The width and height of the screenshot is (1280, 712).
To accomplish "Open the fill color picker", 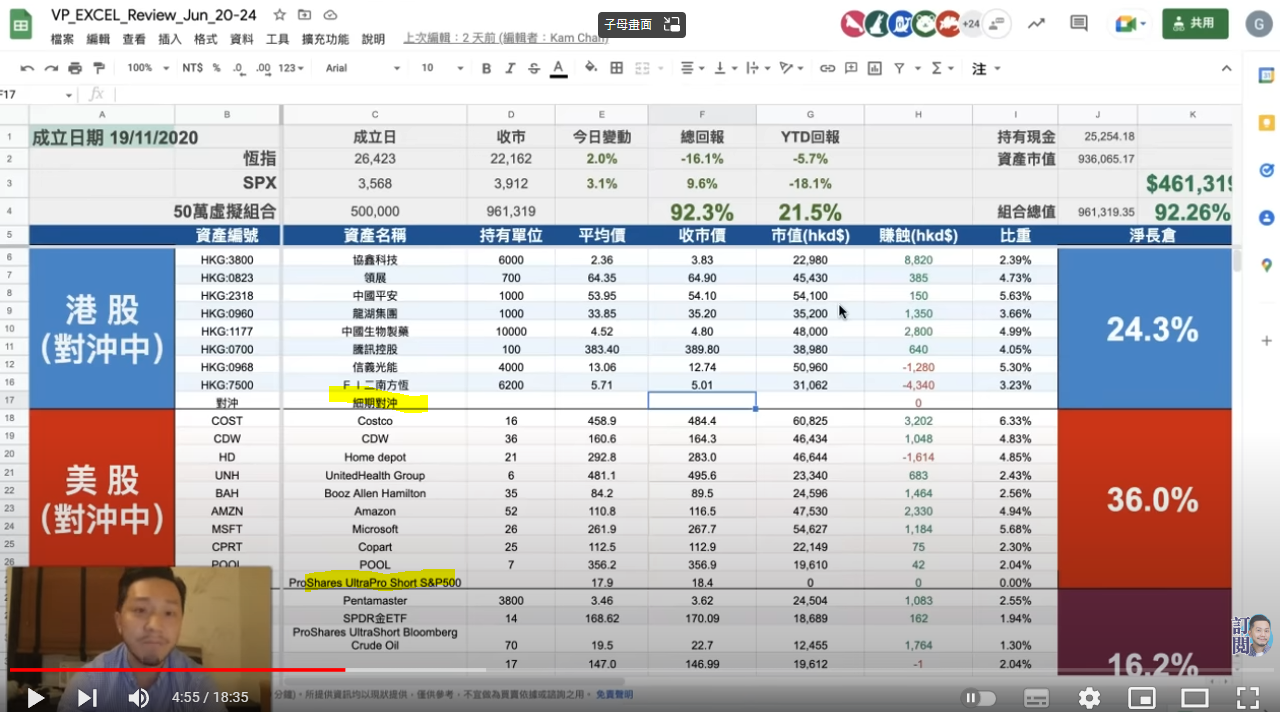I will pyautogui.click(x=590, y=68).
